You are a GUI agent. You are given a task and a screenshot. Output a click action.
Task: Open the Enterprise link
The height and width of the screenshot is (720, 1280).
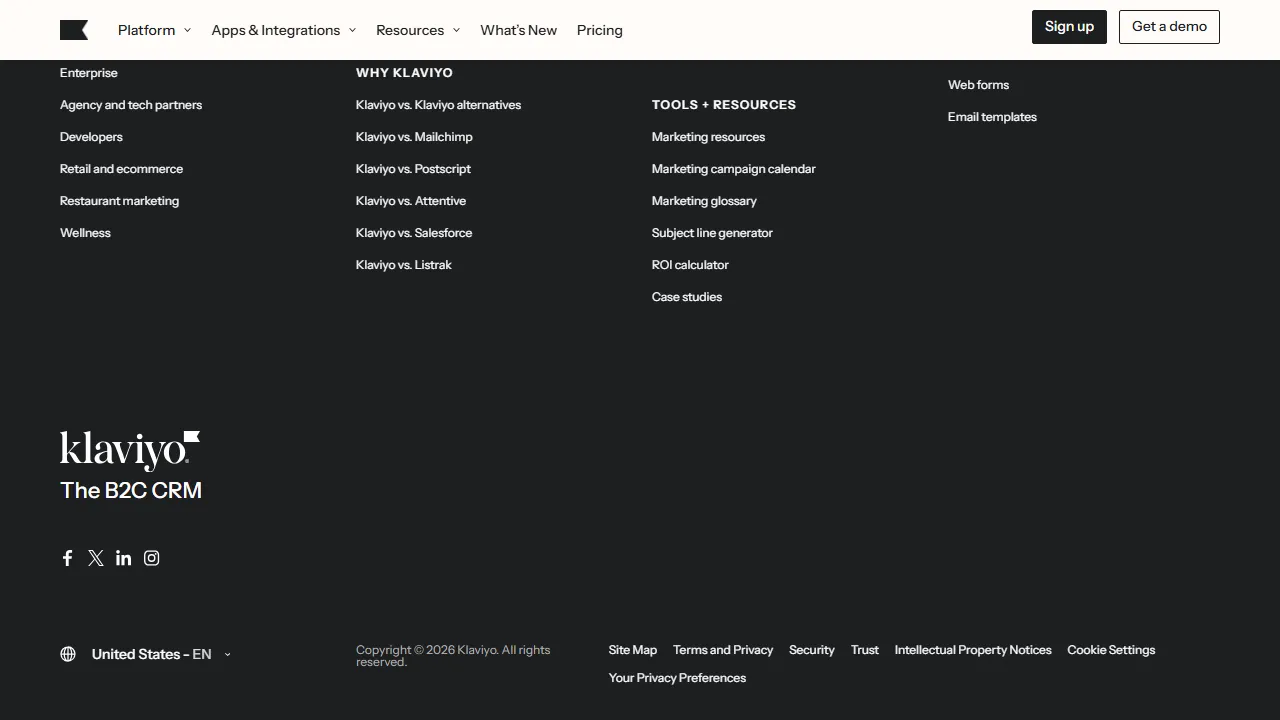tap(89, 73)
